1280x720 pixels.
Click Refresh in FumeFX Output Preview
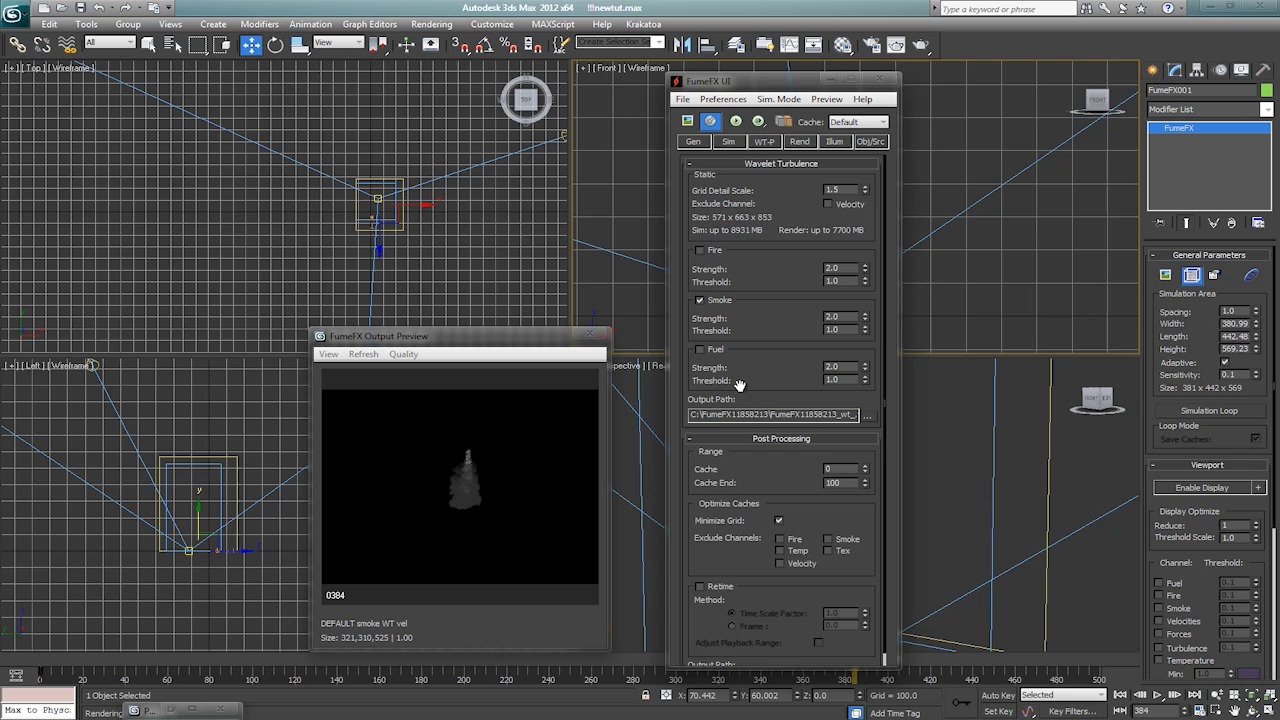[x=363, y=354]
